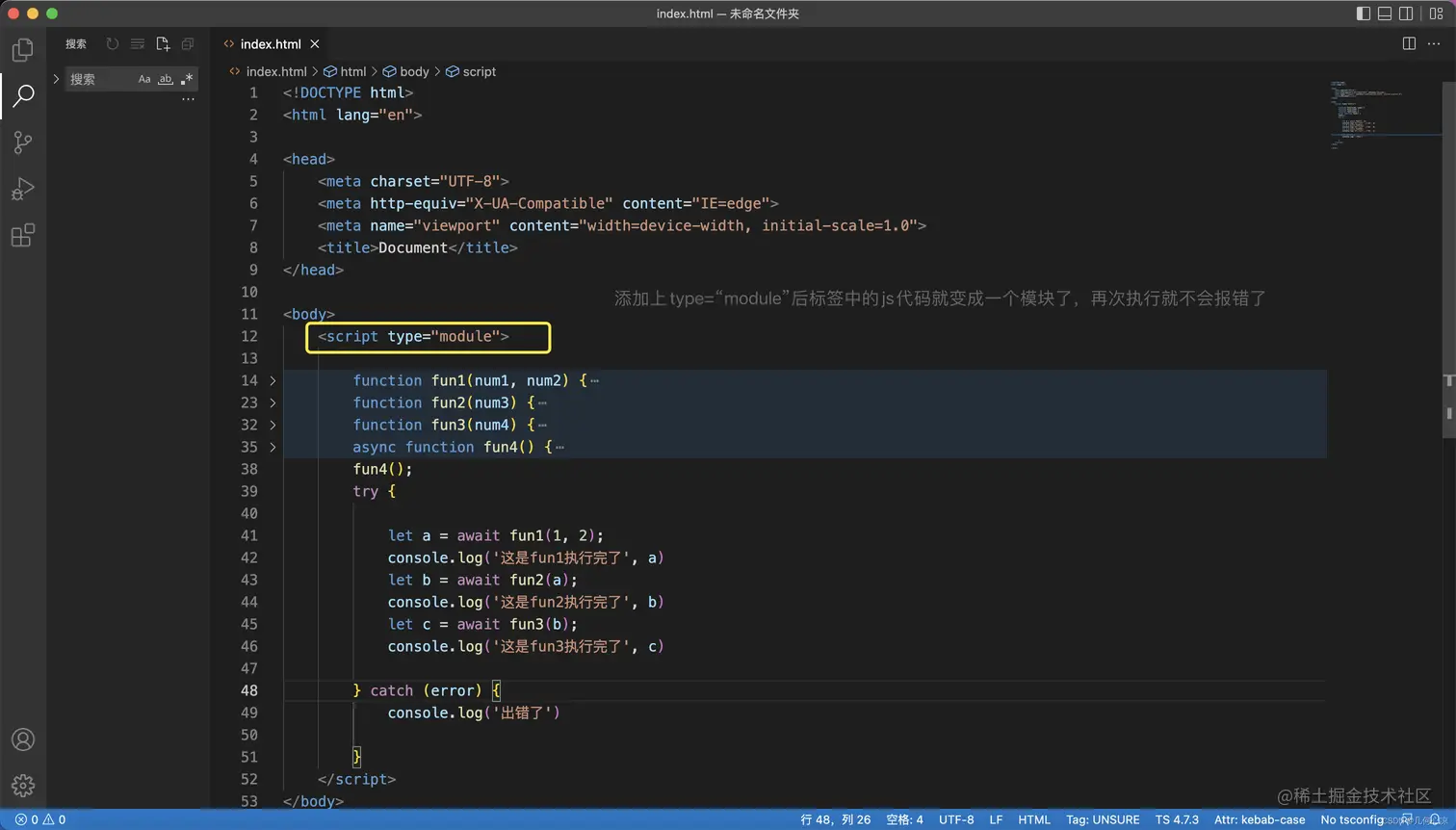Toggle search details ellipsis
The image size is (1456, 830).
(x=188, y=99)
